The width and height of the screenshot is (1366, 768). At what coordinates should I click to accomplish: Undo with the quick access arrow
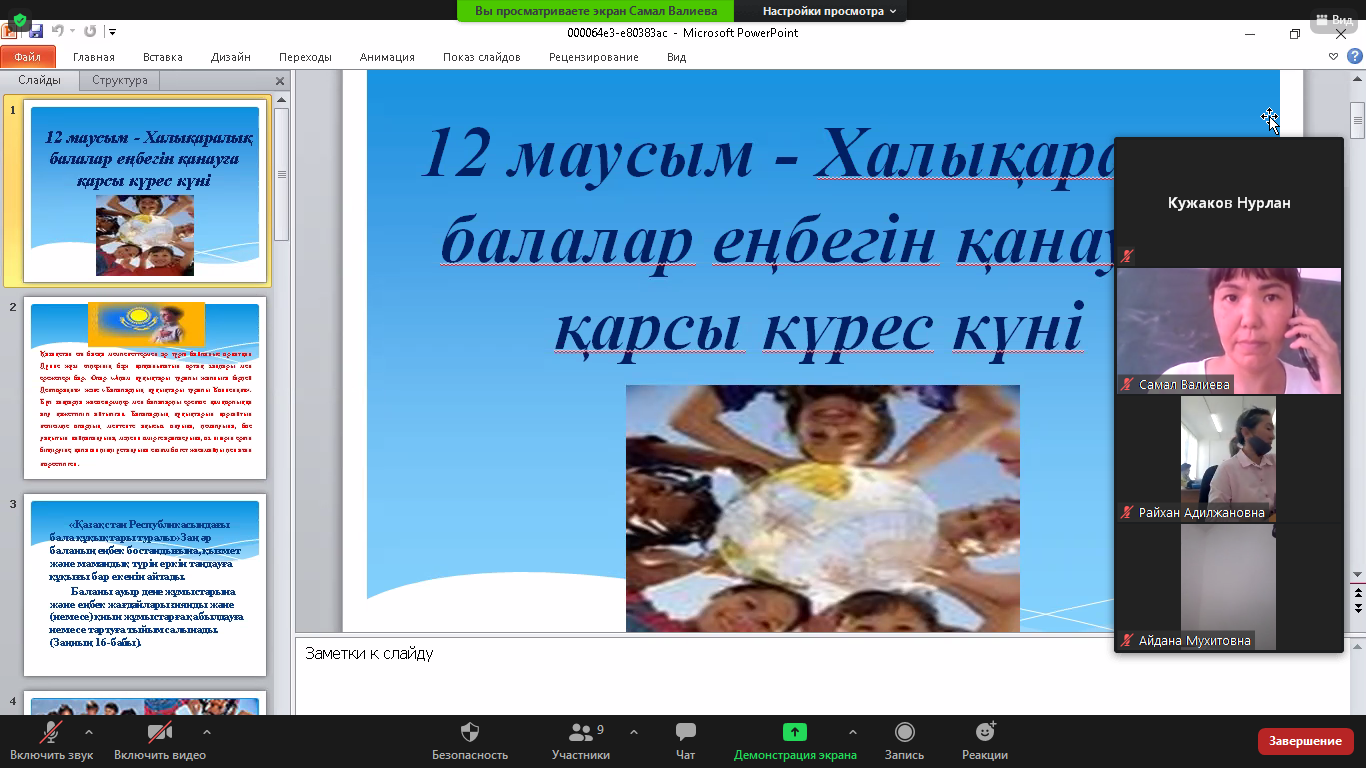(x=57, y=32)
